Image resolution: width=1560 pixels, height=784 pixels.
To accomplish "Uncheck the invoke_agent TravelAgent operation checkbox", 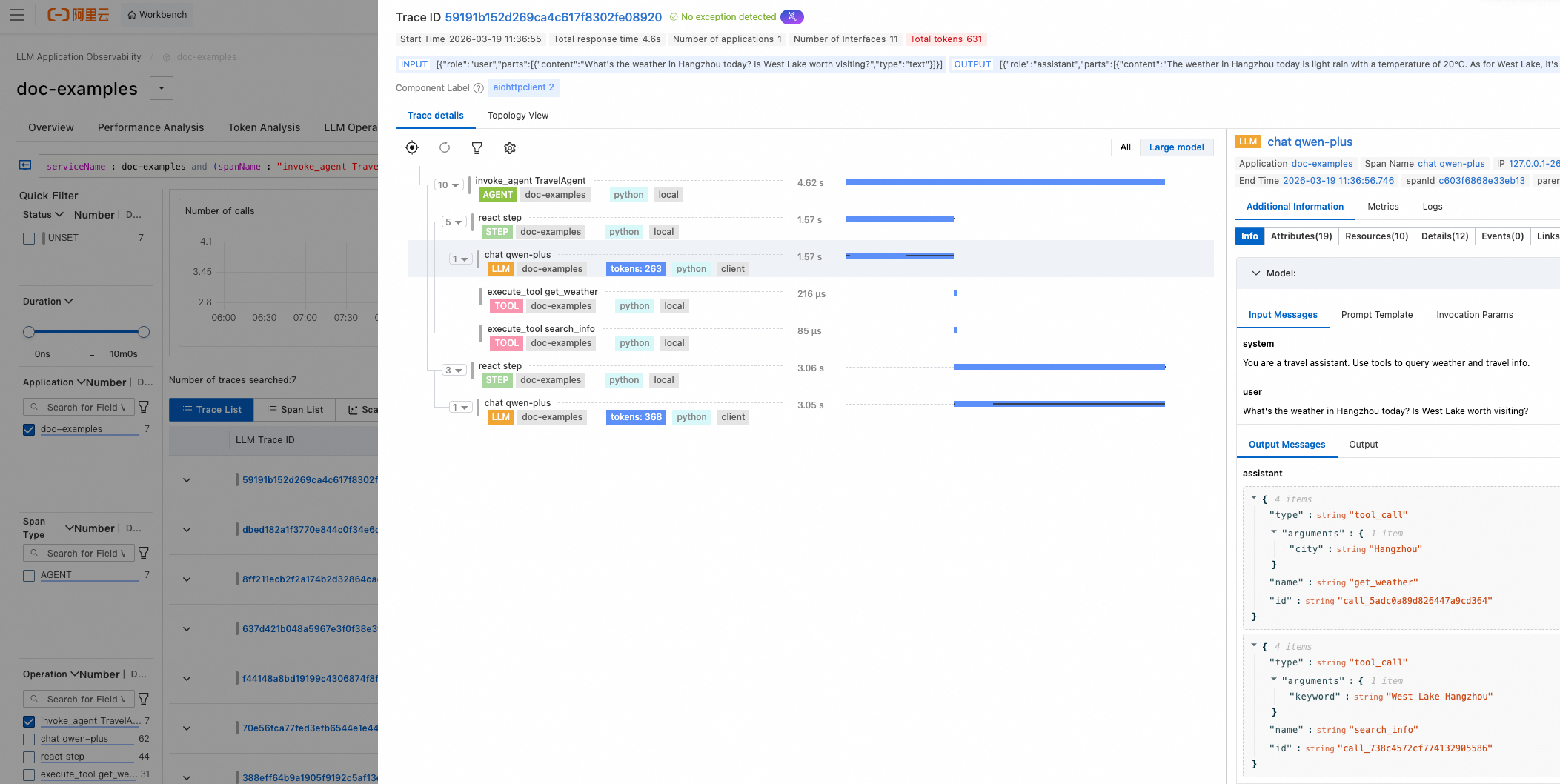I will [x=29, y=722].
